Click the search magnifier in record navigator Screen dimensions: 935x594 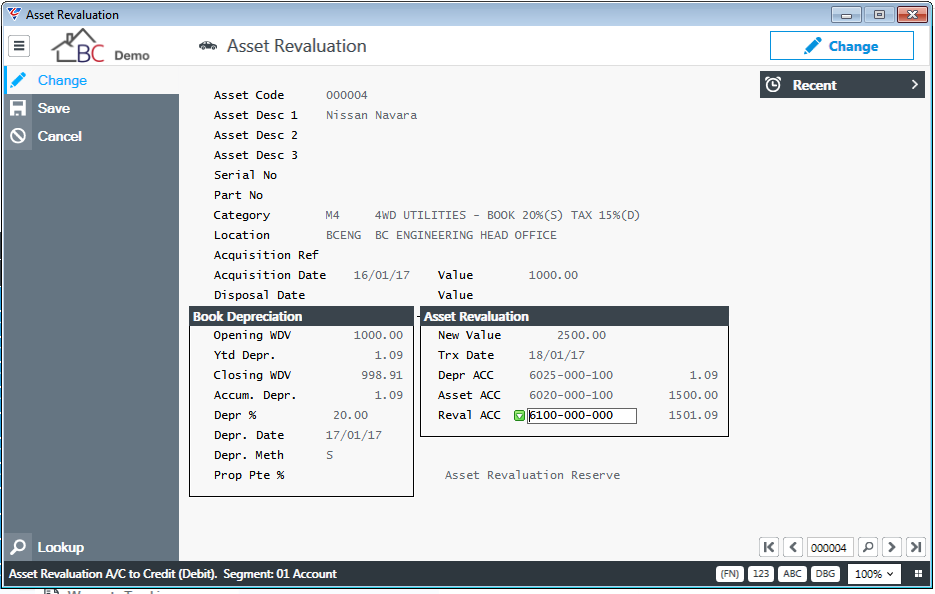(x=868, y=547)
